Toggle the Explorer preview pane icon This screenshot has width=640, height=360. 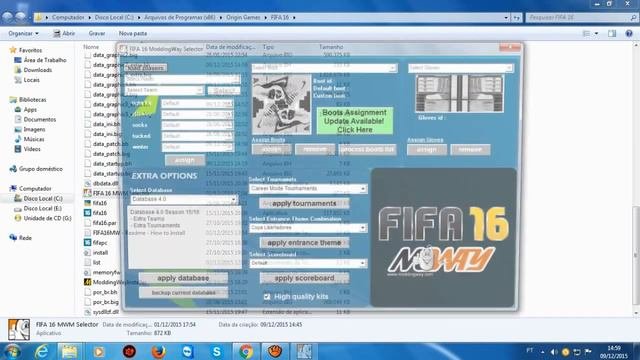612,33
